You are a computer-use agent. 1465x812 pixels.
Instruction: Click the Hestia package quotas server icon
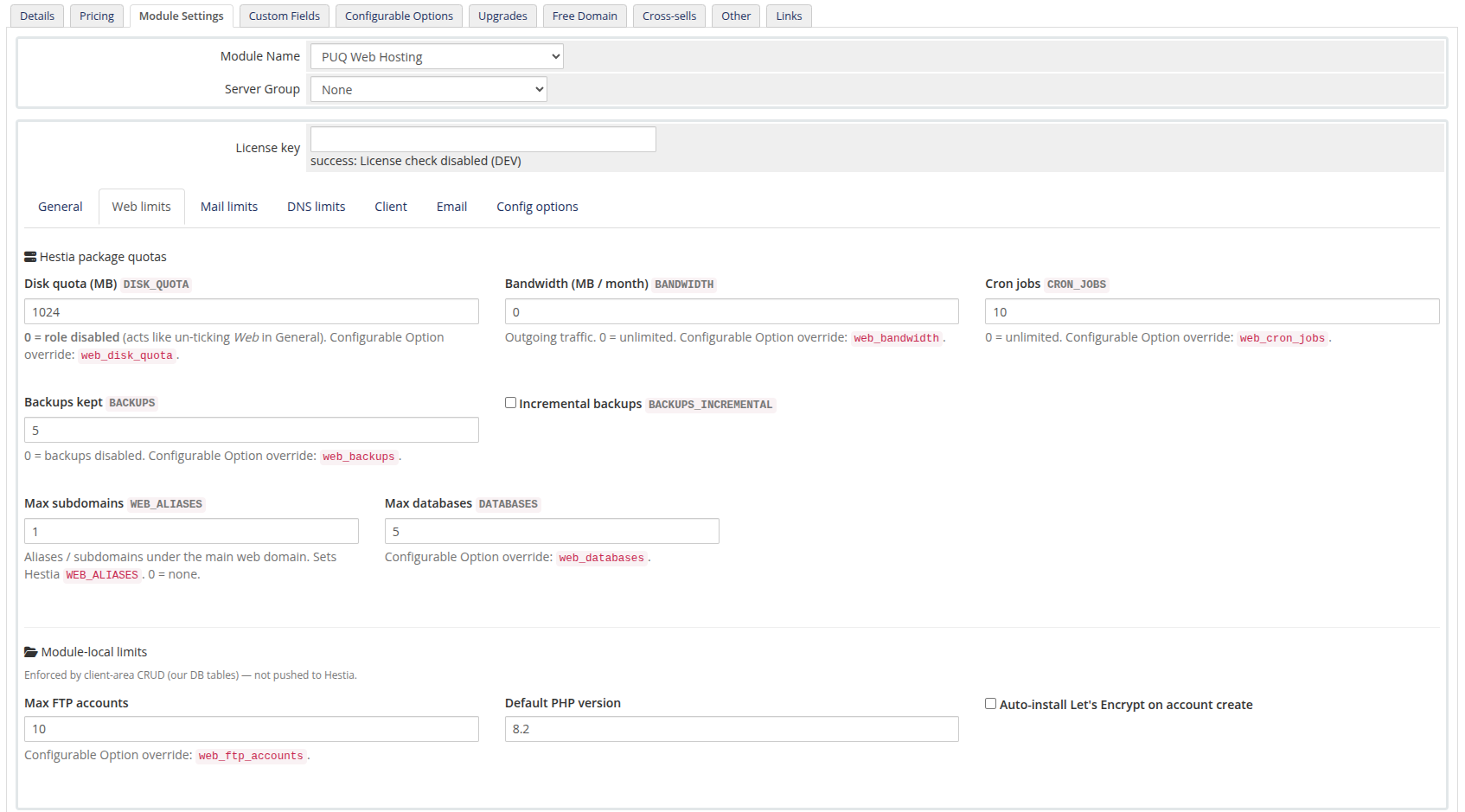click(30, 257)
